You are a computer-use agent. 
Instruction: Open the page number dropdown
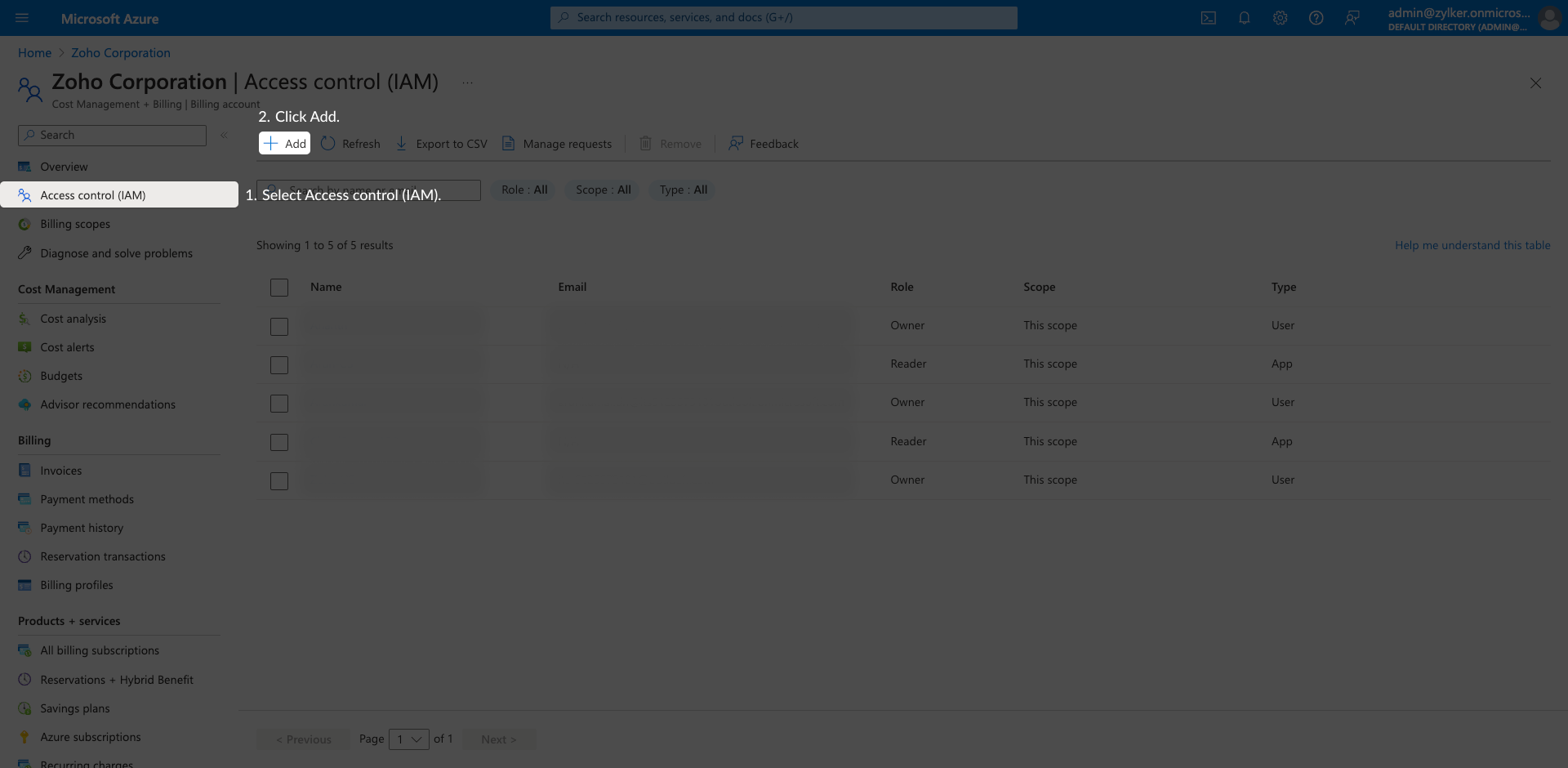point(409,739)
